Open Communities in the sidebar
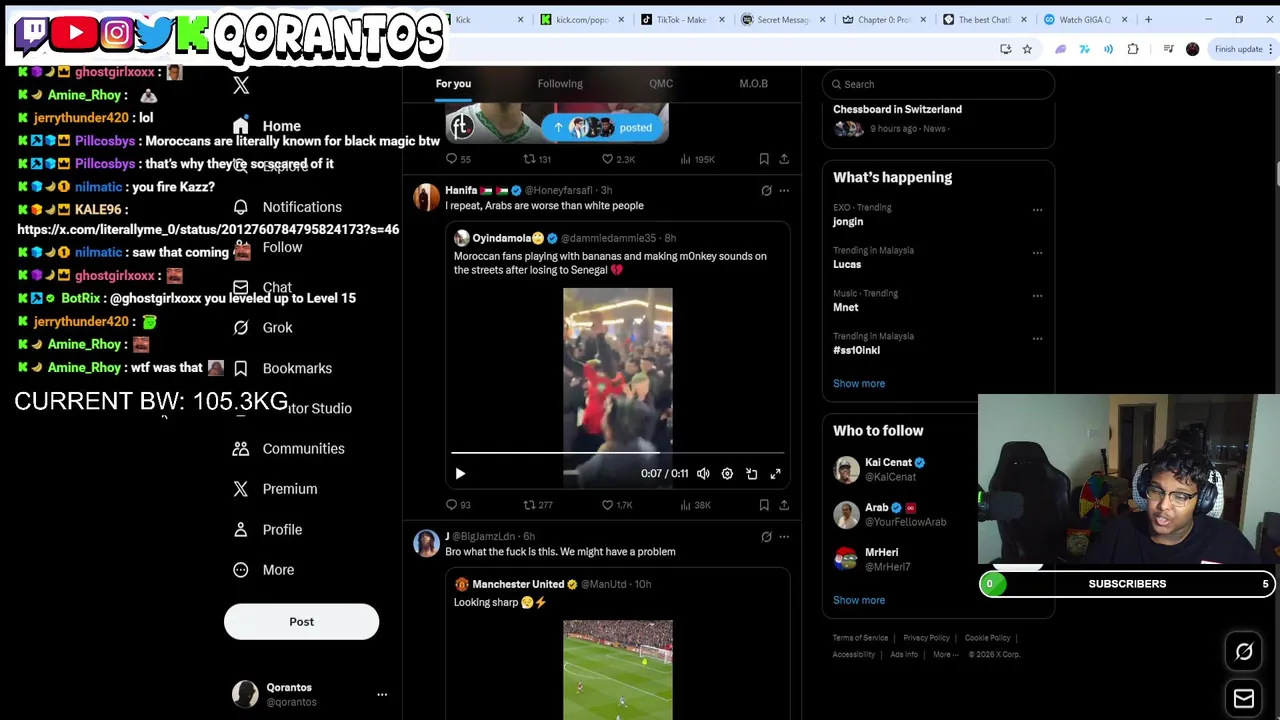 coord(288,449)
